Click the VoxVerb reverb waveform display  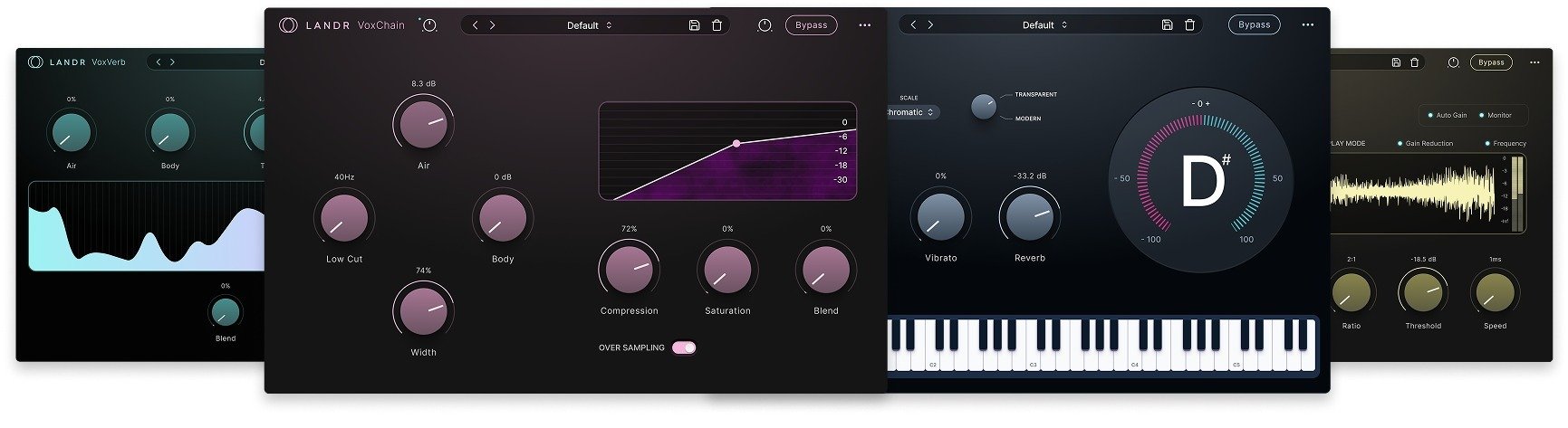point(148,225)
